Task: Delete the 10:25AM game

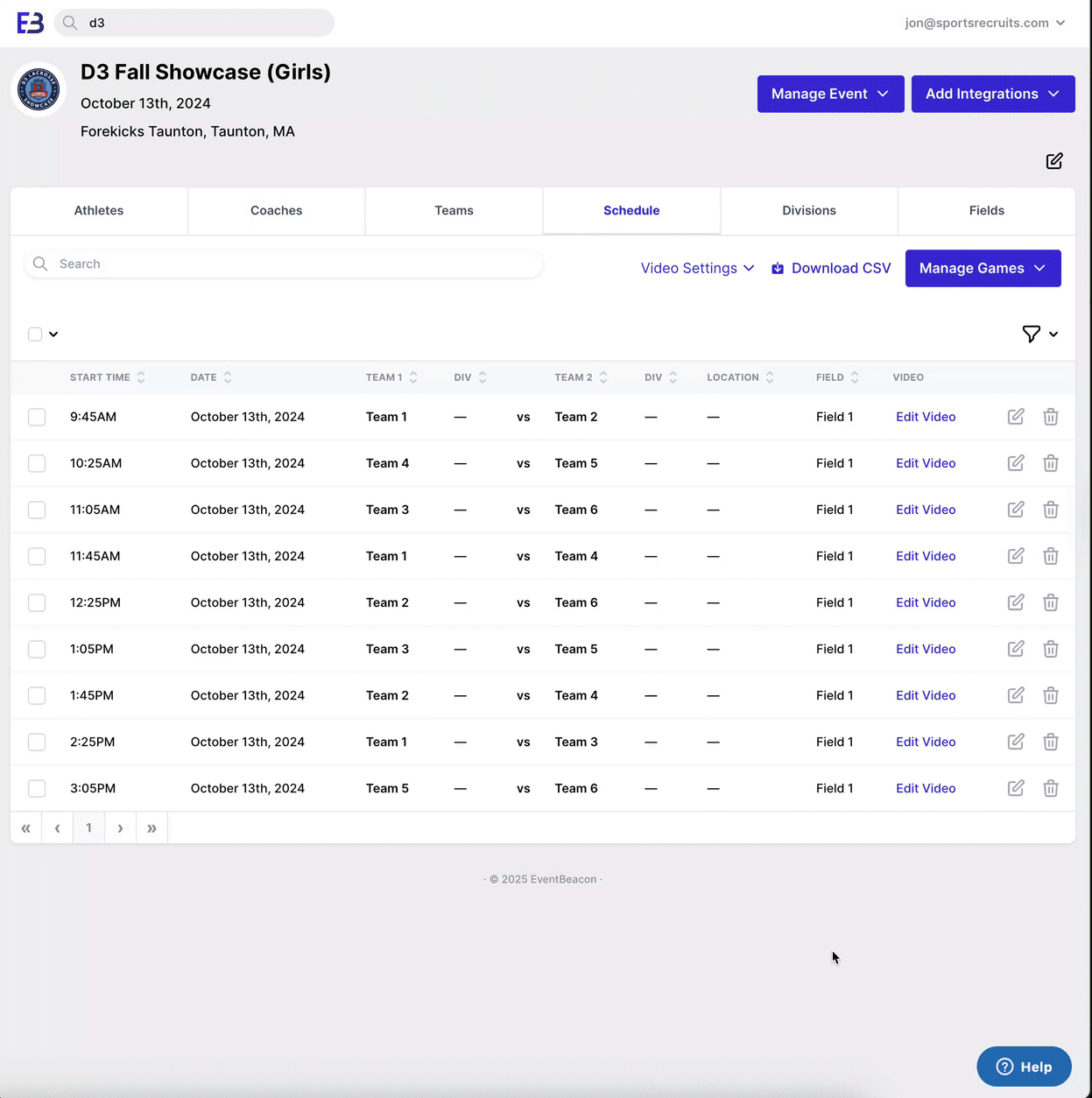Action: pyautogui.click(x=1051, y=463)
